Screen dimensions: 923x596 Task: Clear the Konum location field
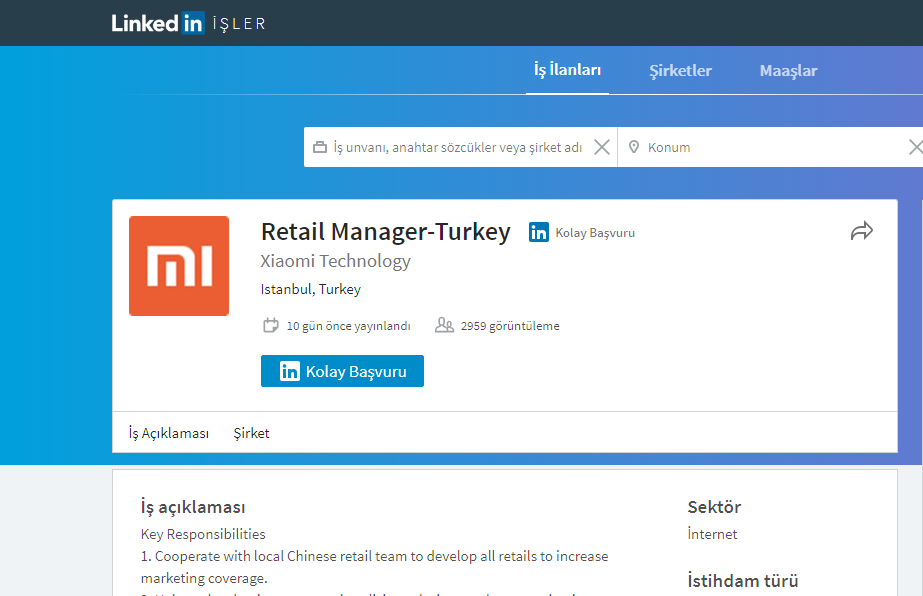pos(915,148)
